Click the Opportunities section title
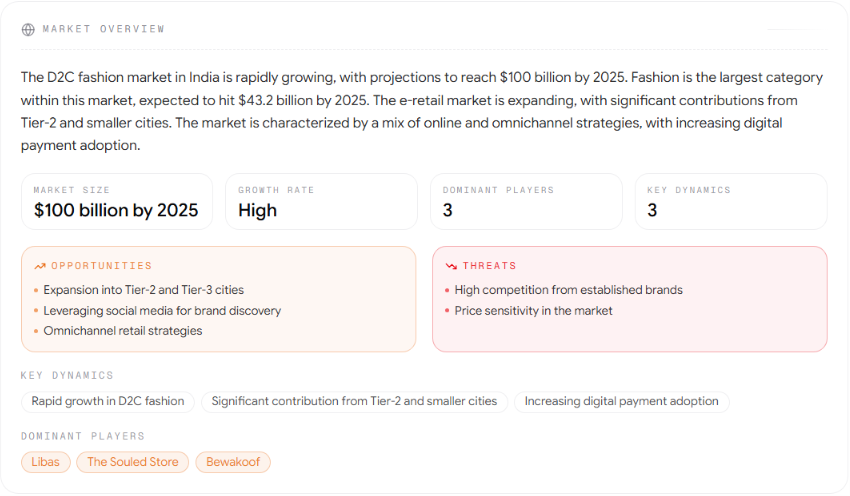Viewport: 850px width, 496px height. coord(102,266)
